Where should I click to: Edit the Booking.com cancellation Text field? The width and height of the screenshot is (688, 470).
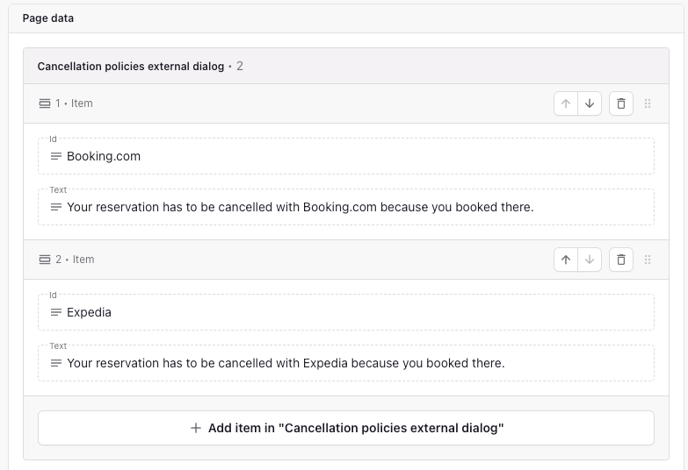point(350,207)
